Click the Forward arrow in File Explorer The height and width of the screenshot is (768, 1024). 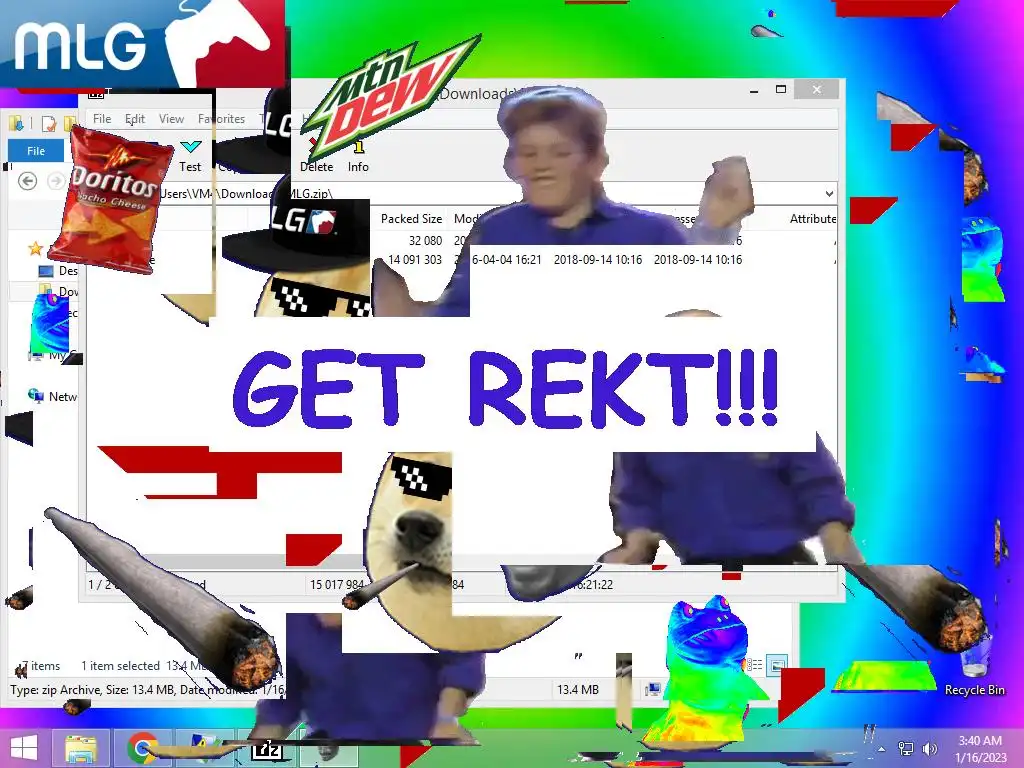(x=56, y=181)
